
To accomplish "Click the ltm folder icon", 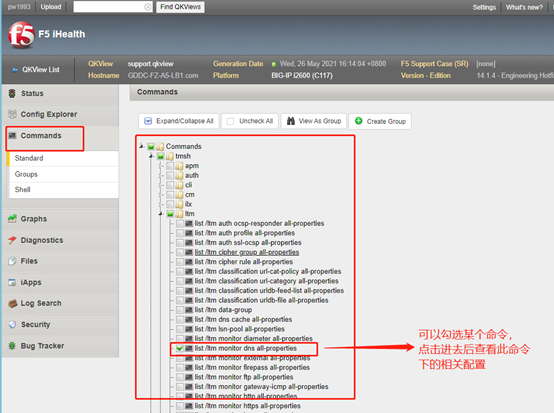I will point(179,214).
